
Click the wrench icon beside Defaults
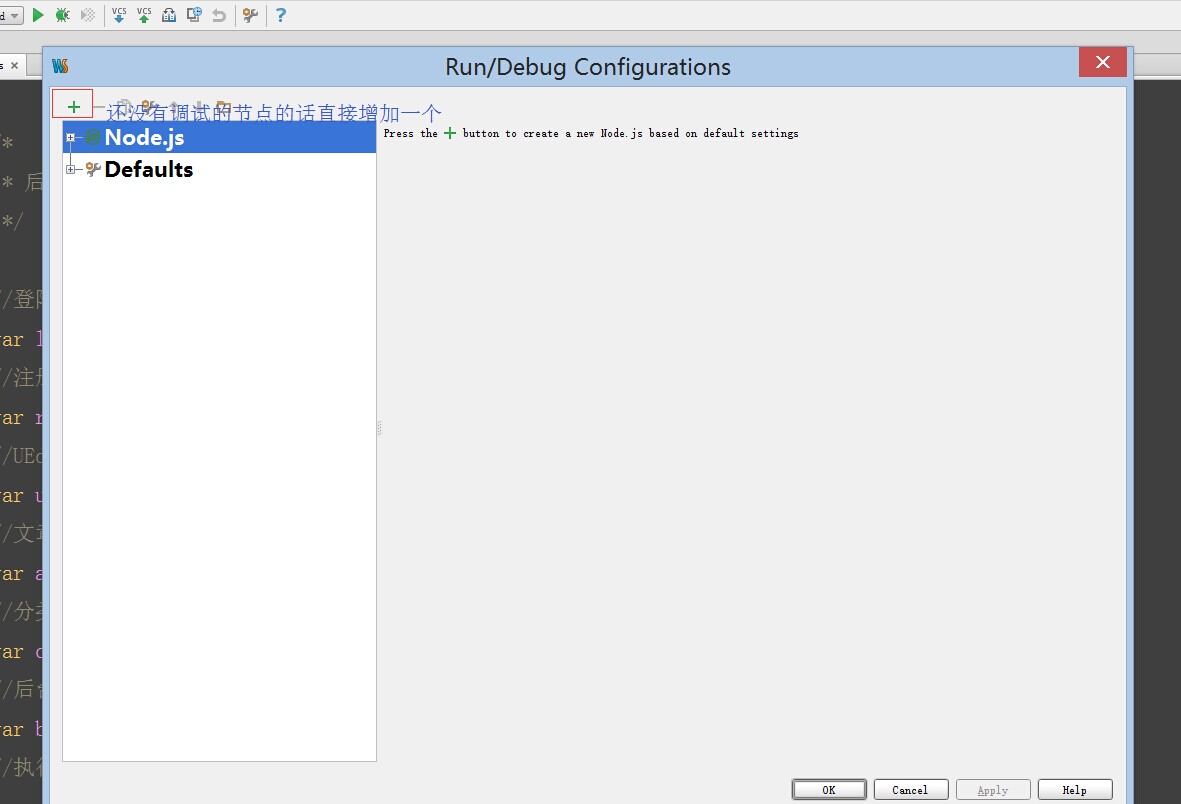pos(93,169)
